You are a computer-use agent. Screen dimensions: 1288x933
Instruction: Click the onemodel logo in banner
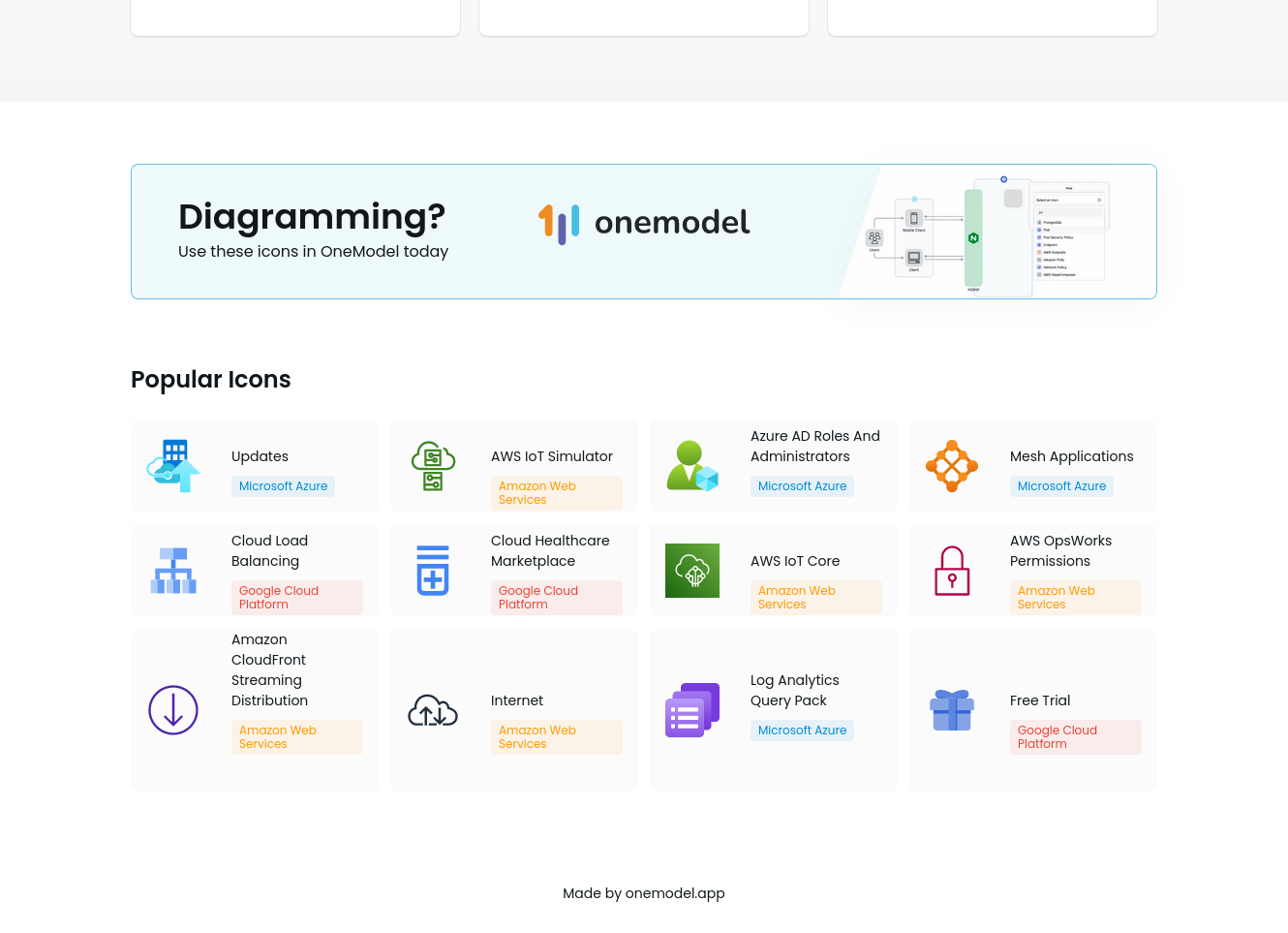tap(644, 223)
